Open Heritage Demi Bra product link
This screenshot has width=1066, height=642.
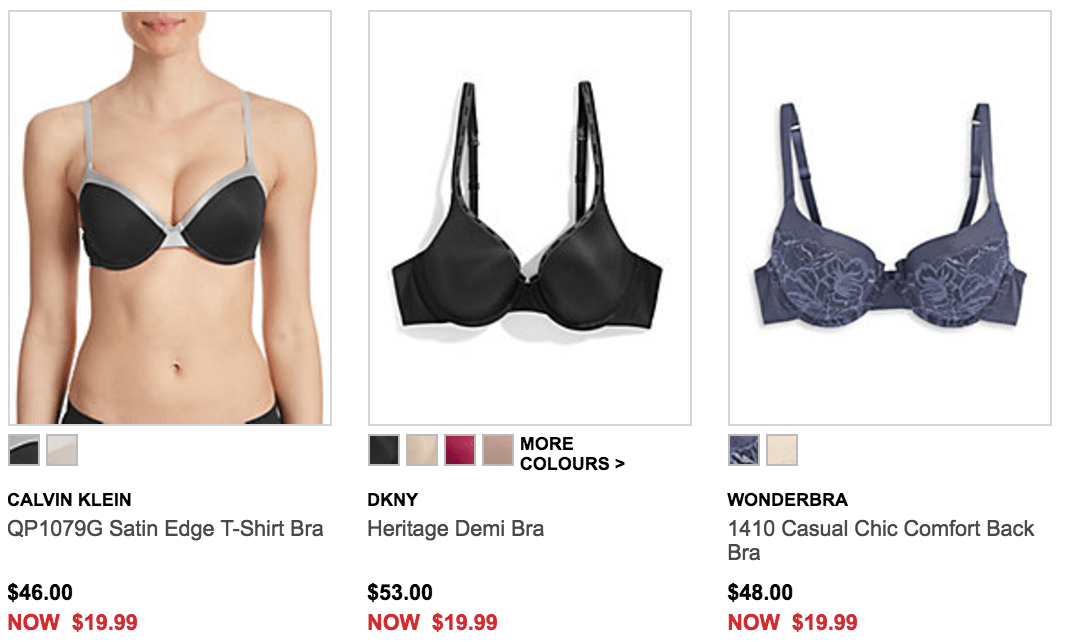[x=455, y=529]
